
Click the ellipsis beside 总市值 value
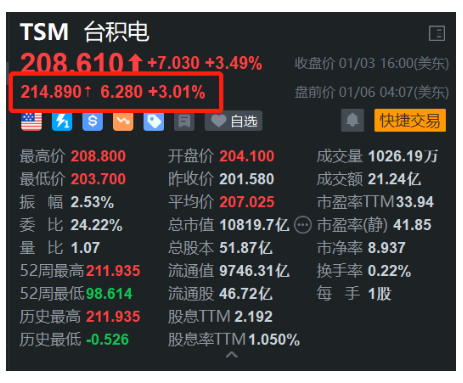pyautogui.click(x=303, y=225)
